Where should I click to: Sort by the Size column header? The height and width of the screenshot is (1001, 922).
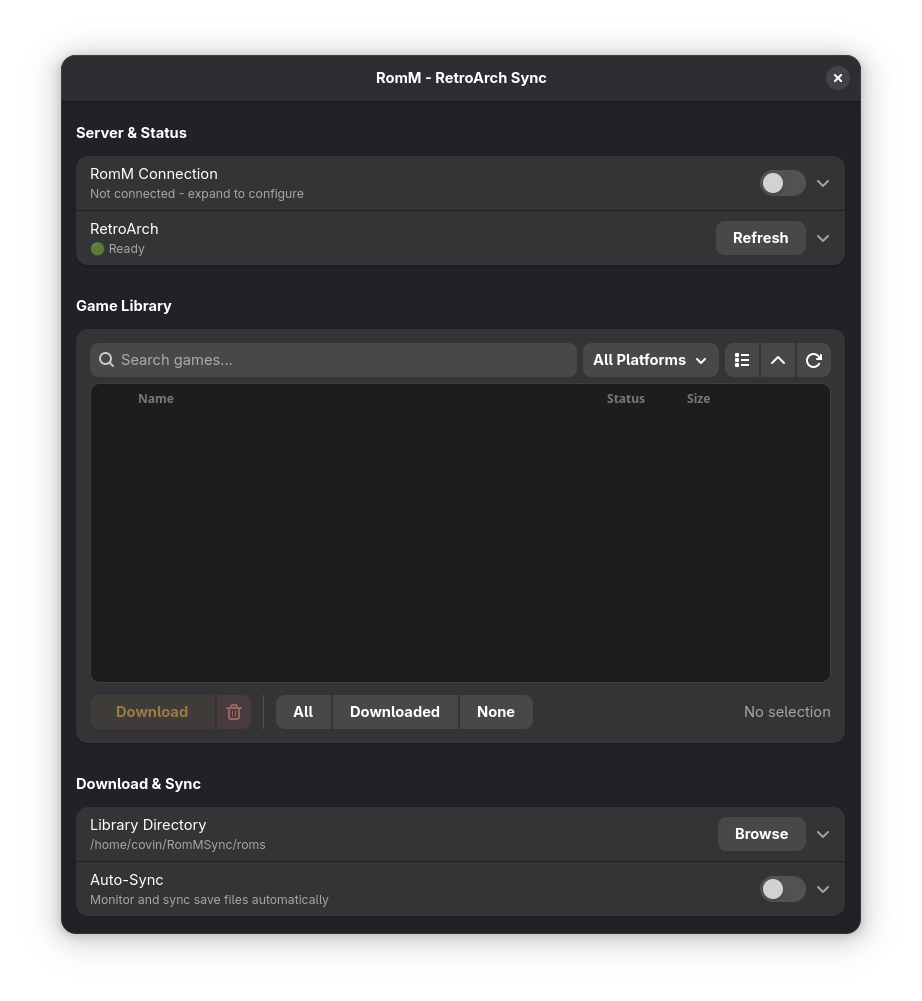tap(698, 398)
